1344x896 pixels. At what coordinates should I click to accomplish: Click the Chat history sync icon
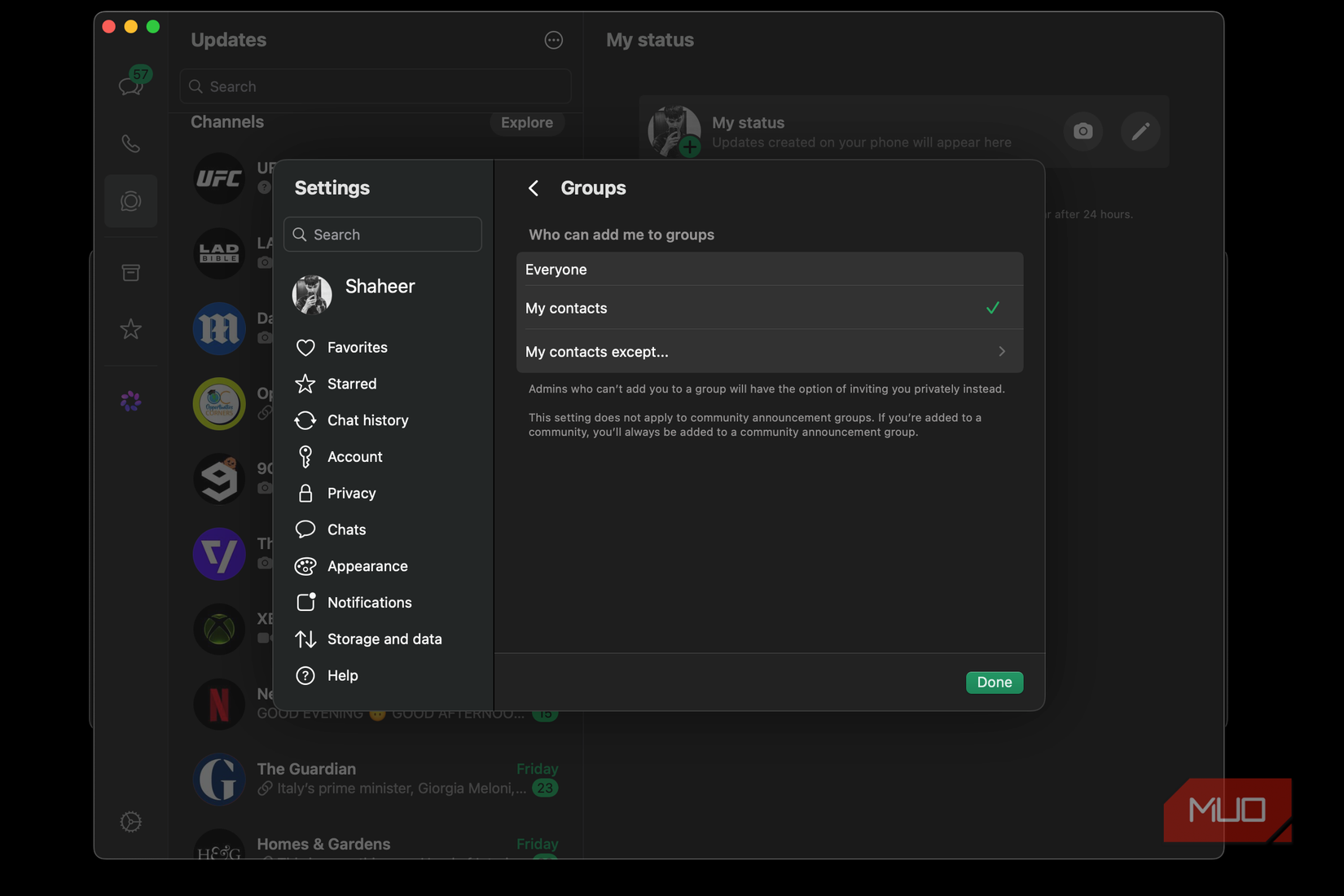point(305,420)
